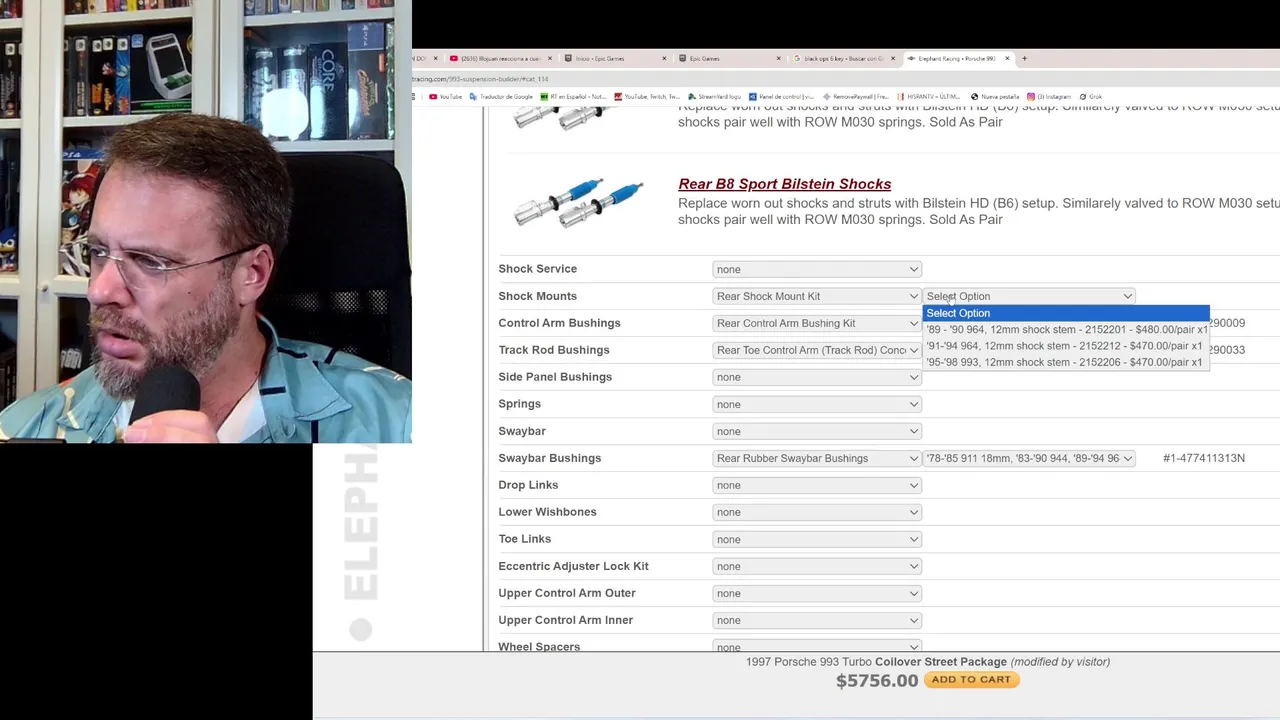Open the Lower Wishbones dropdown

[816, 512]
